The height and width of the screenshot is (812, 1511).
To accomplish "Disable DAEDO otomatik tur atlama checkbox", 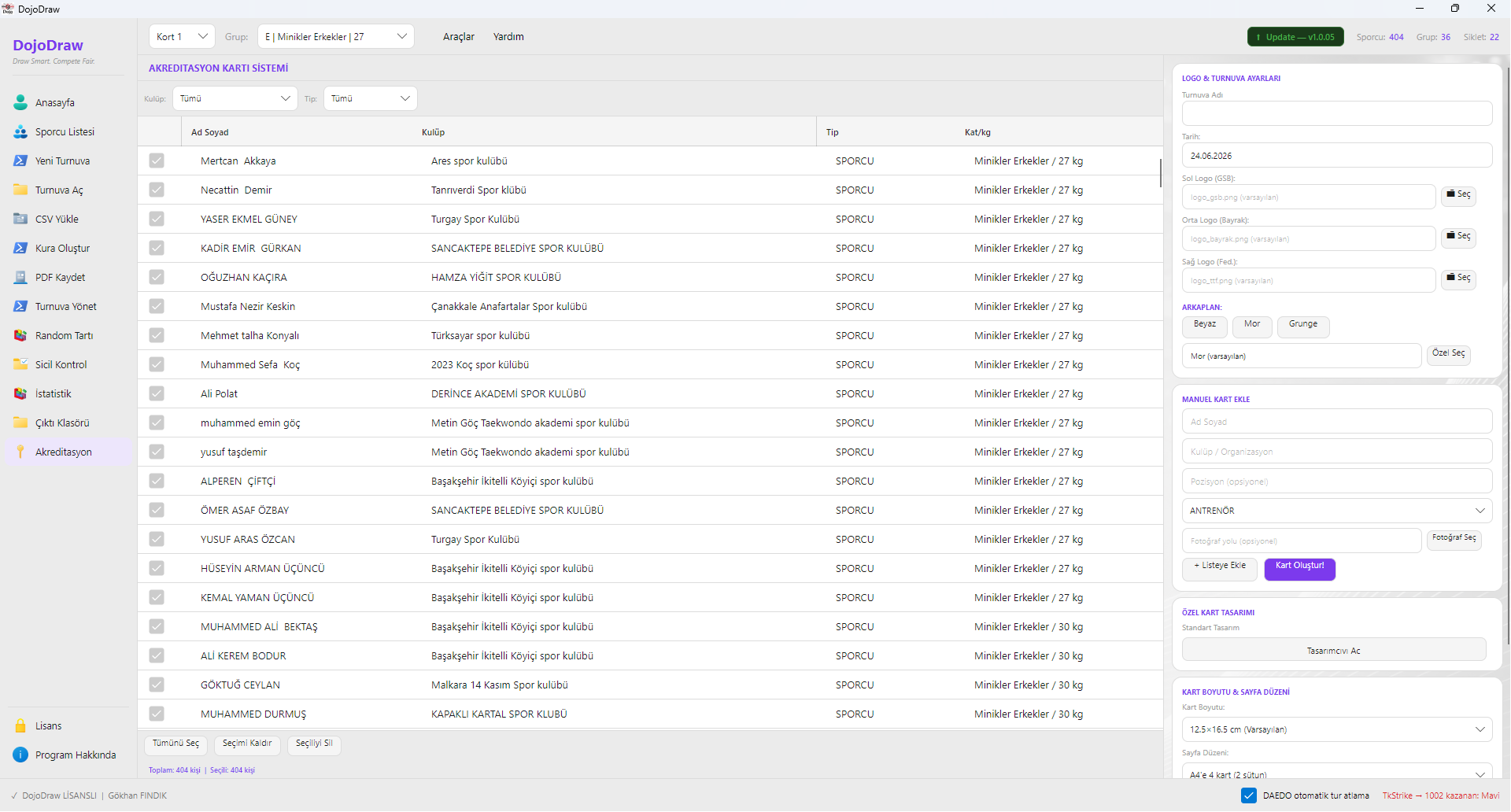I will tap(1249, 795).
